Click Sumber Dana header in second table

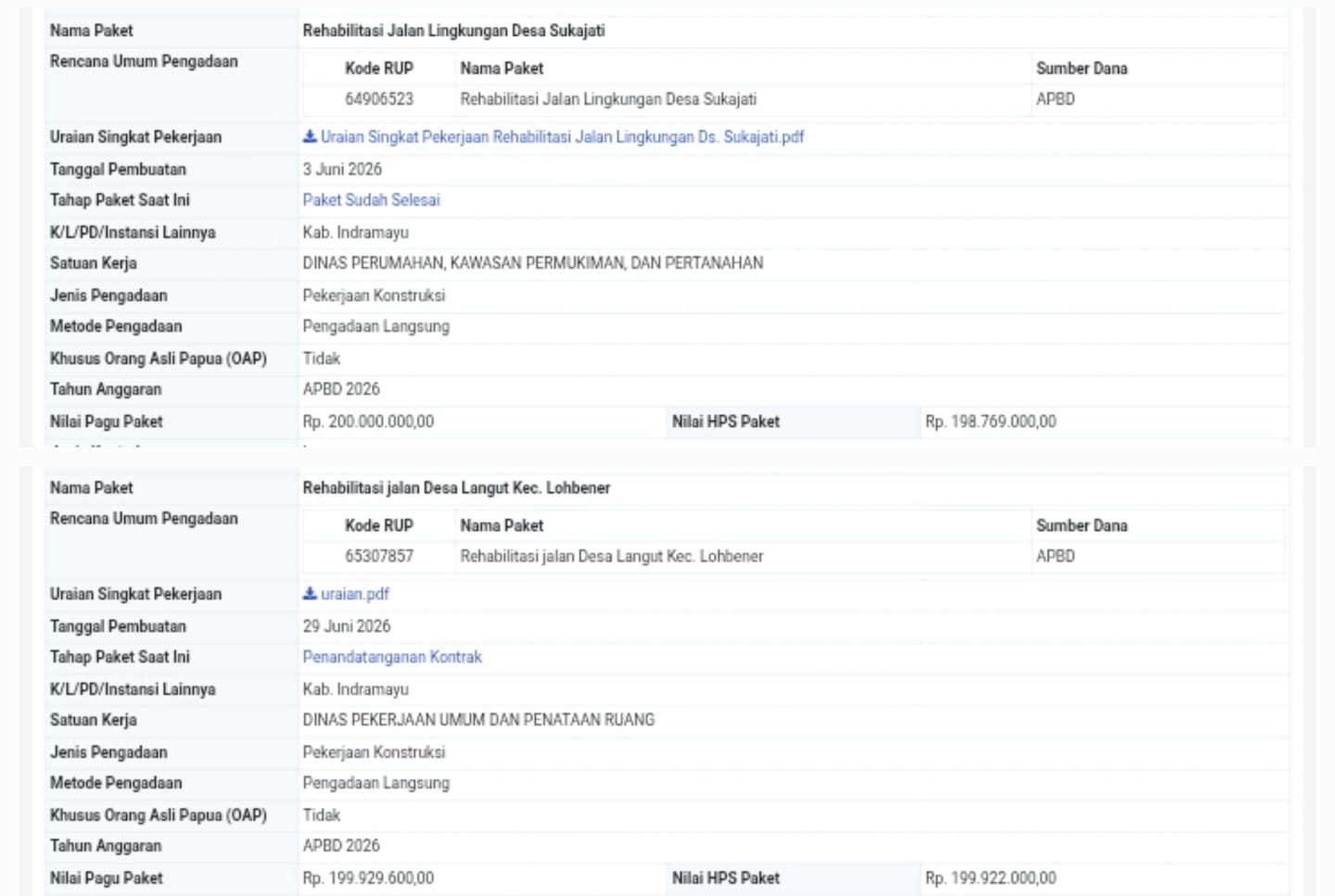[1082, 525]
